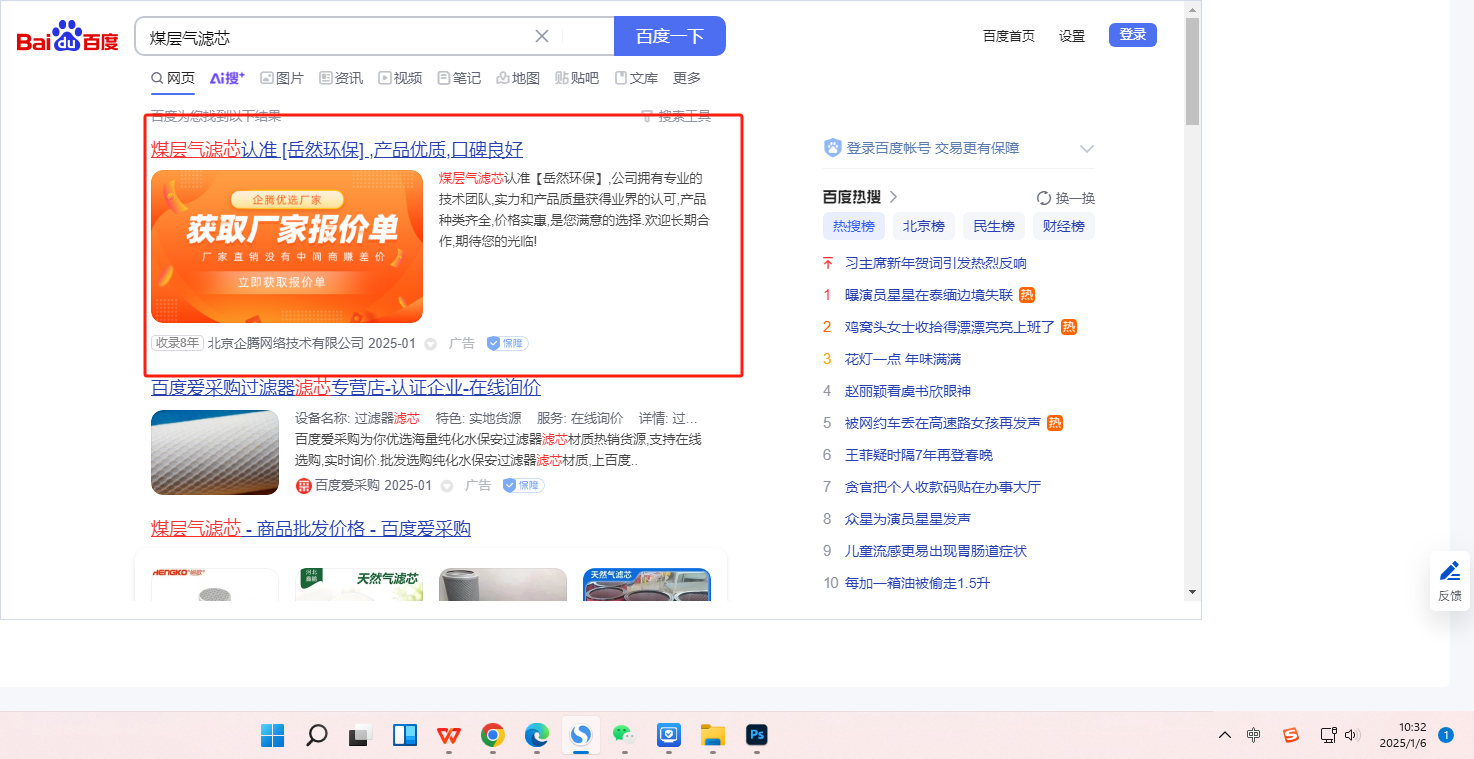Open Task View on the taskbar
Viewport: 1474px width, 759px height.
coord(360,736)
